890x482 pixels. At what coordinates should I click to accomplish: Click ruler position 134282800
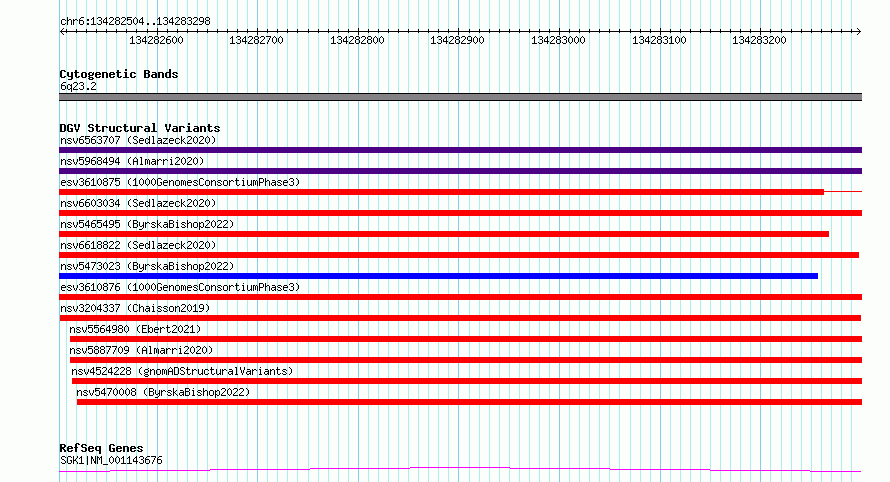(x=358, y=40)
